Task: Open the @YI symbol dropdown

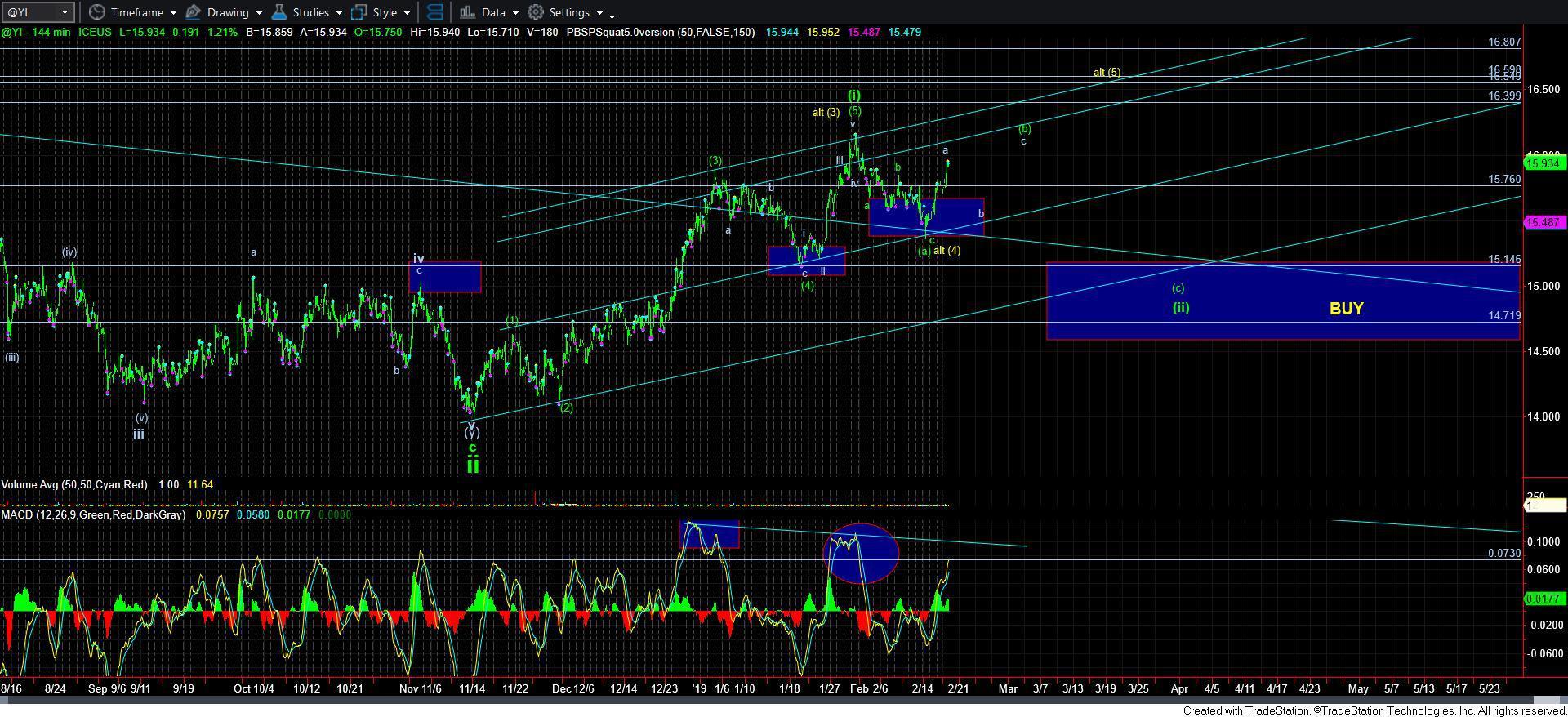Action: [x=65, y=12]
